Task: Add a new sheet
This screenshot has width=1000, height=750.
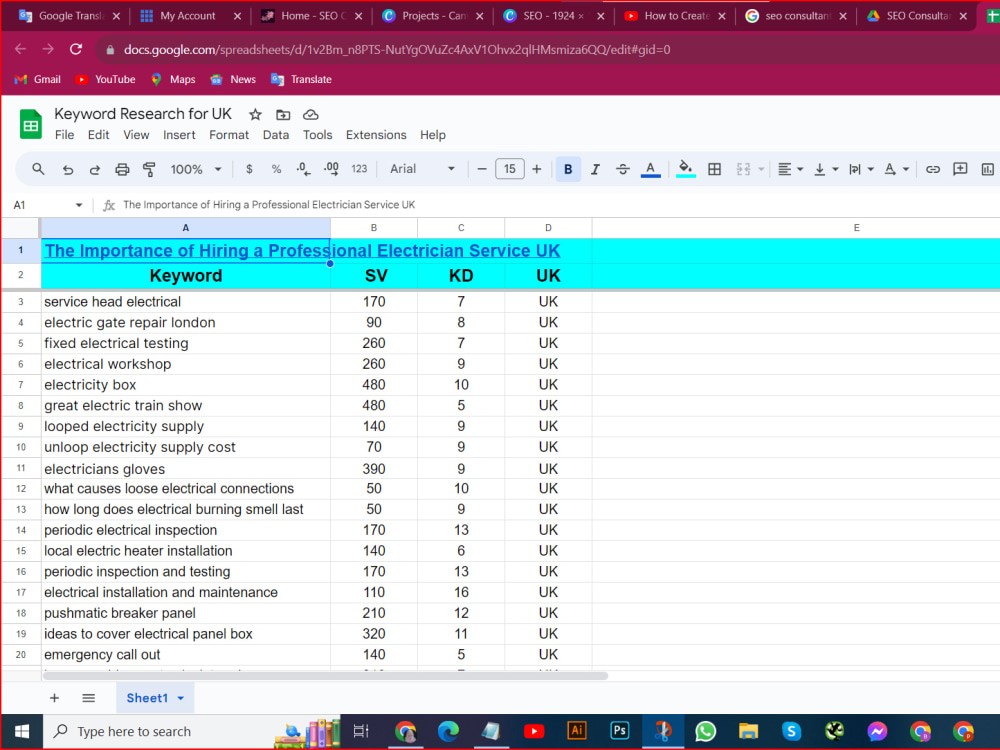Action: click(x=54, y=698)
